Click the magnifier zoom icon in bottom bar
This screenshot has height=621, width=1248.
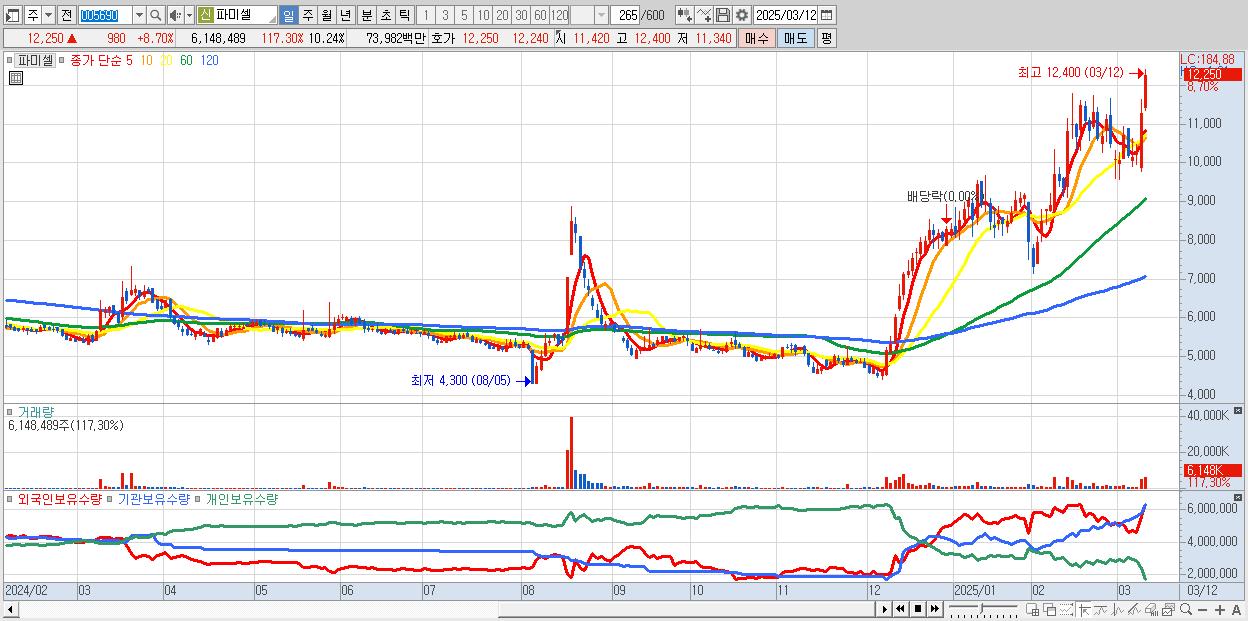tap(1186, 609)
